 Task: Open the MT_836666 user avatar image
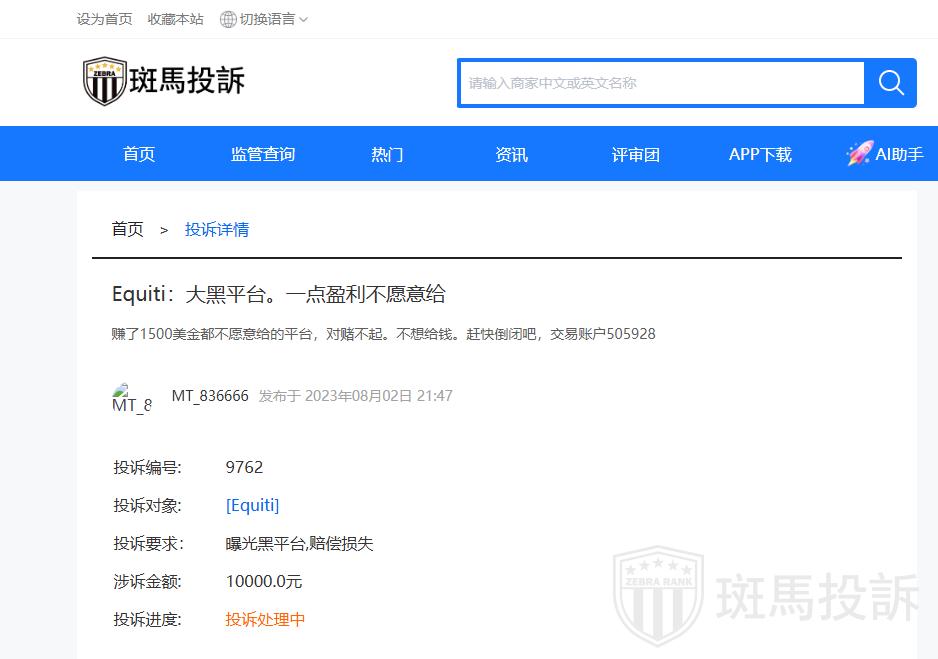point(131,398)
